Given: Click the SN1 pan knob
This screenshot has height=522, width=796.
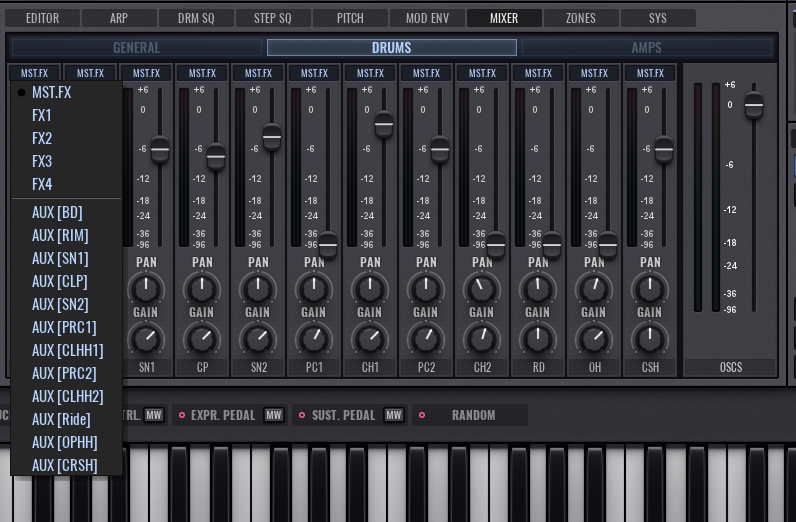Looking at the screenshot, I should pyautogui.click(x=146, y=288).
